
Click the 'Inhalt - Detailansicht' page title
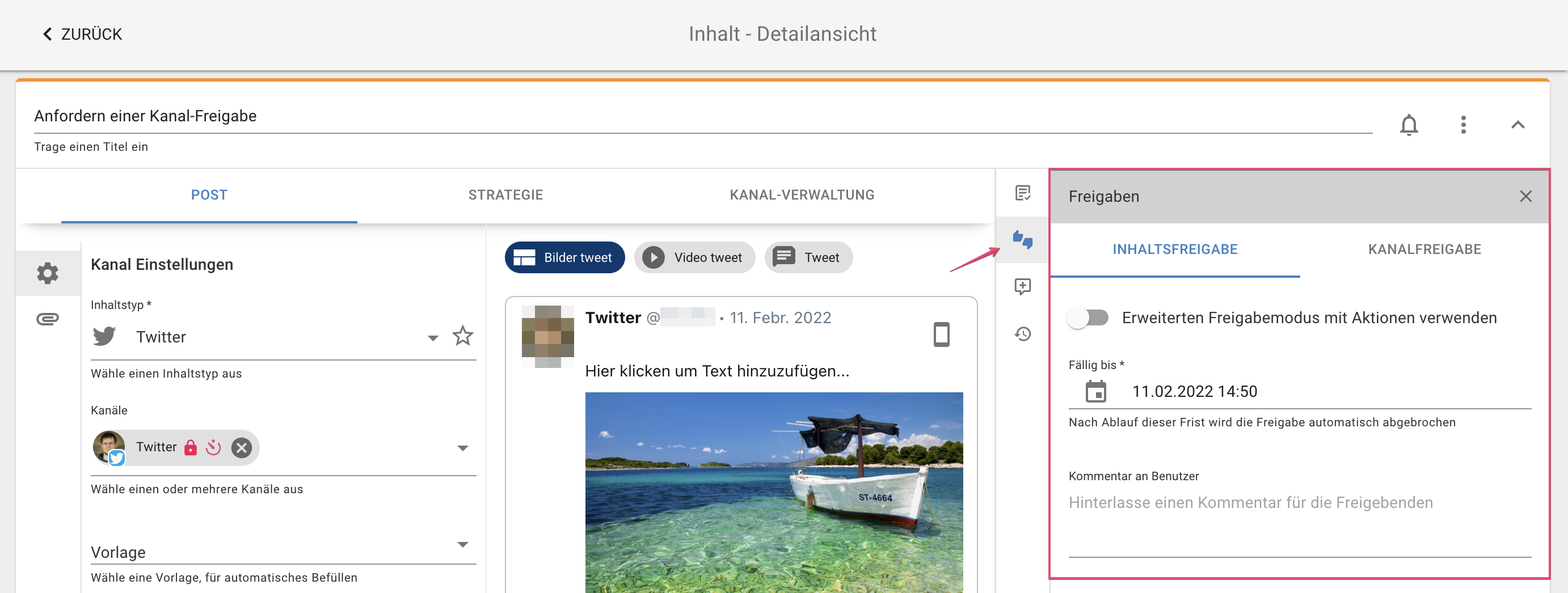(782, 34)
